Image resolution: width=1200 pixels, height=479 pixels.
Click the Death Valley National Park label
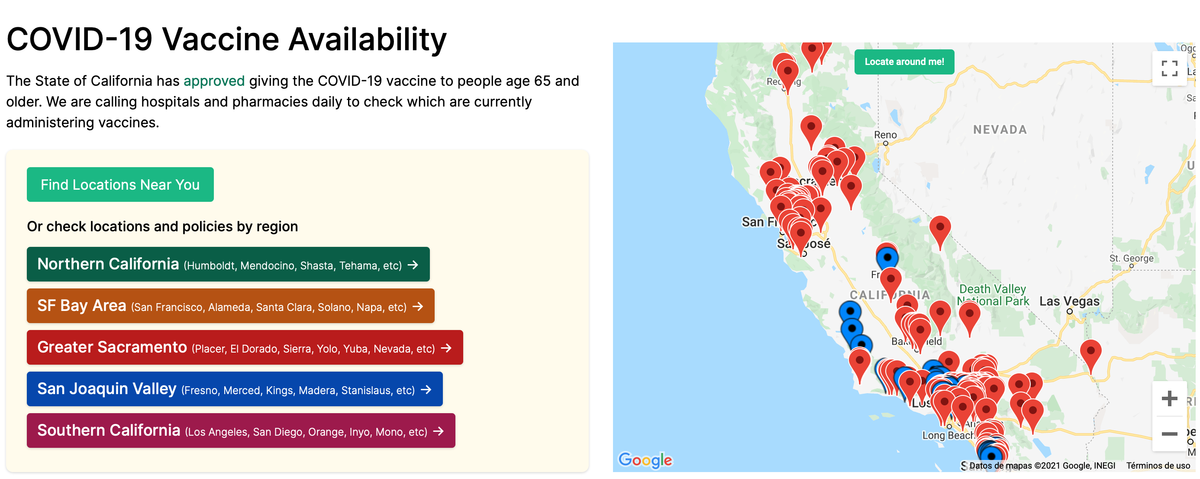[x=993, y=295]
